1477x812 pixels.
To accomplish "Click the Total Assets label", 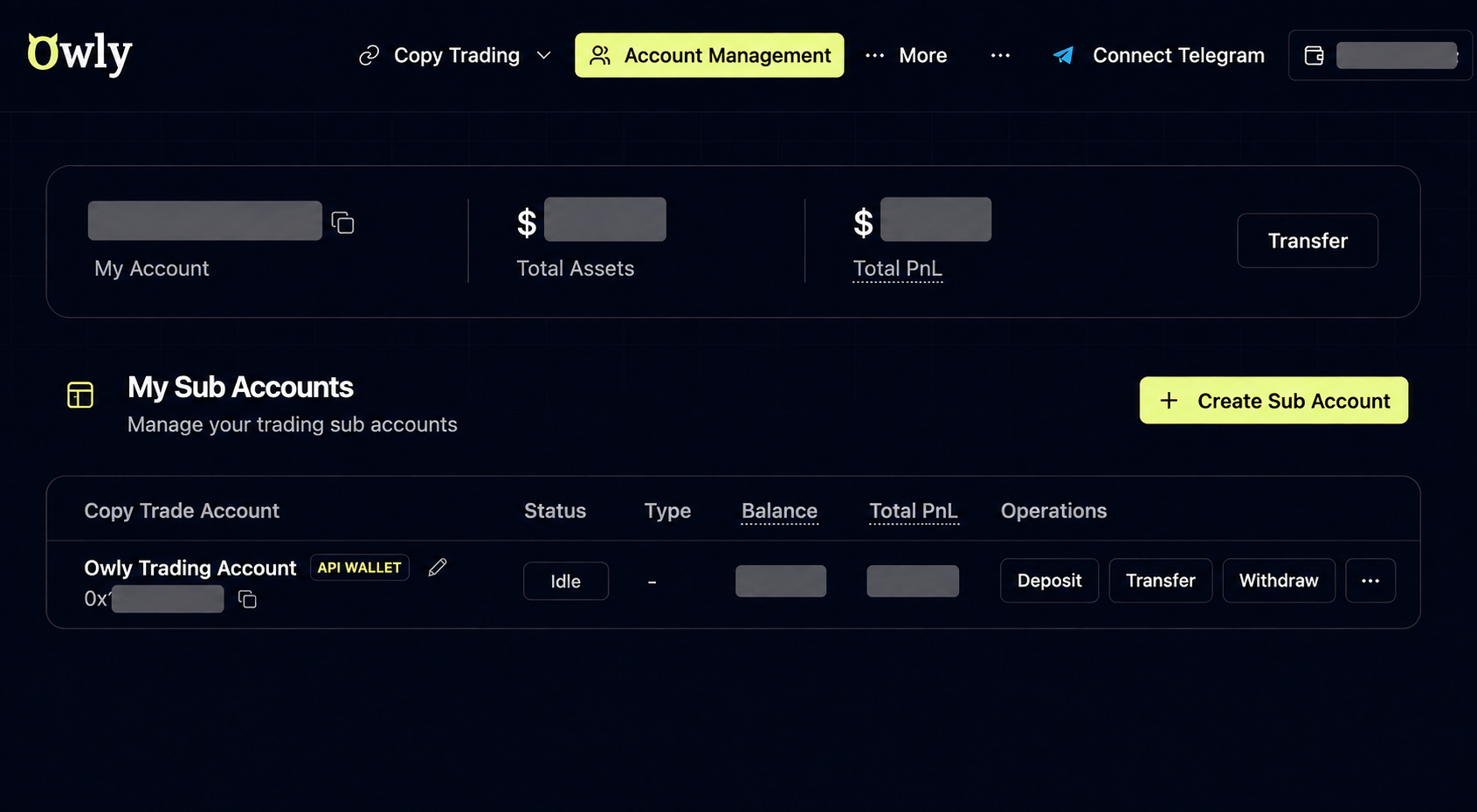I will [575, 268].
